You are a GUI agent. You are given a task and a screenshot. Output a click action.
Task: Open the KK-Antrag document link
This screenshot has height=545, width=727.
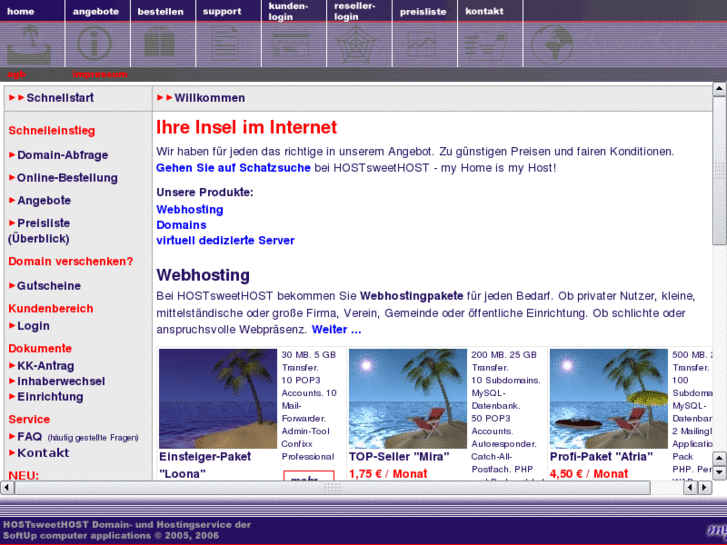tap(45, 366)
